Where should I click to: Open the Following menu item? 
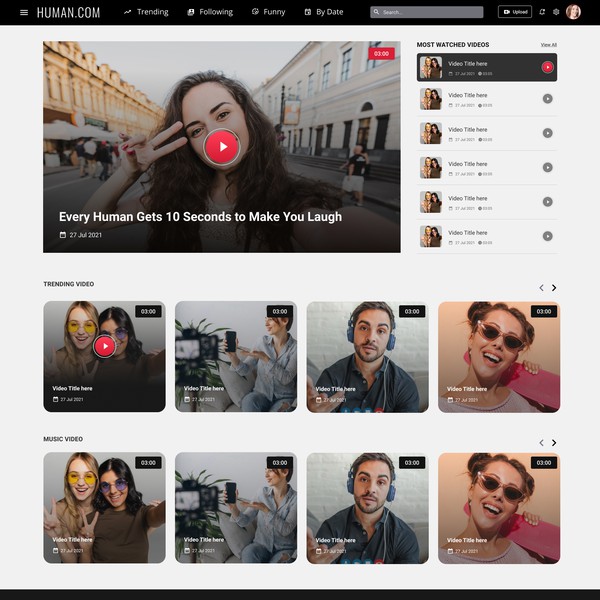[210, 12]
